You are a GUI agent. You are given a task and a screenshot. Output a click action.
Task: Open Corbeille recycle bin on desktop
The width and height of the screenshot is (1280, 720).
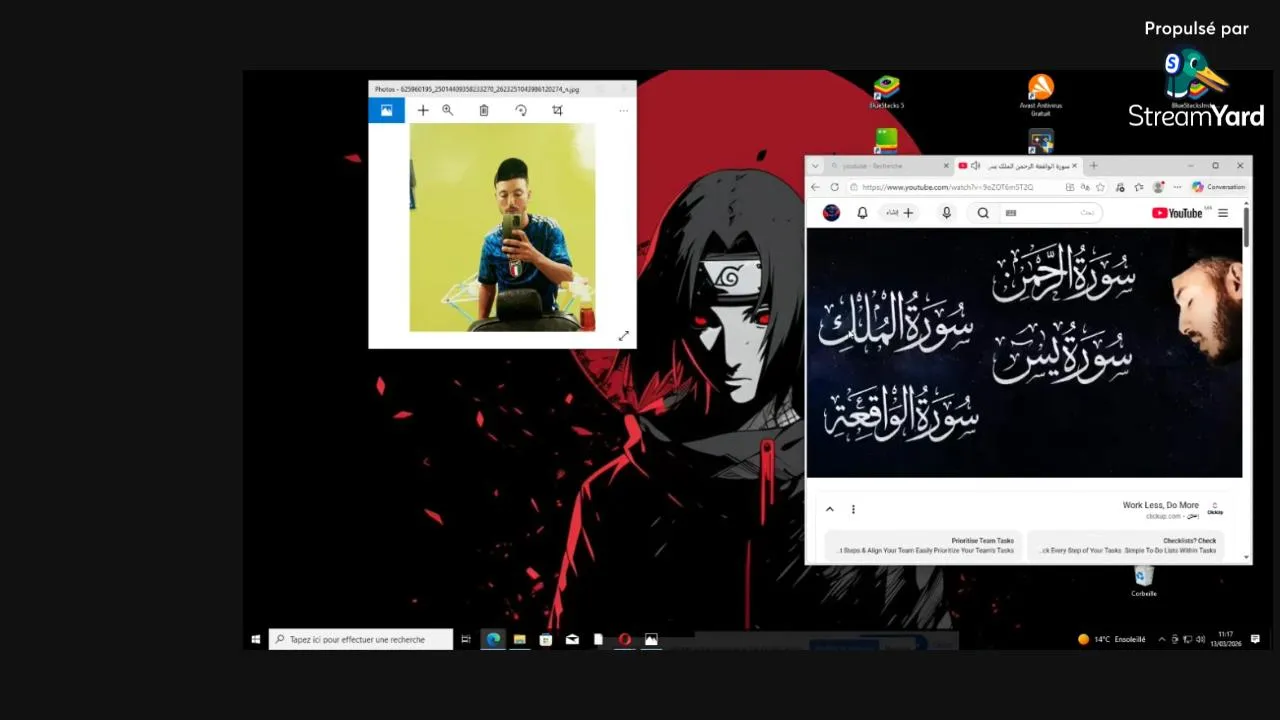1144,581
